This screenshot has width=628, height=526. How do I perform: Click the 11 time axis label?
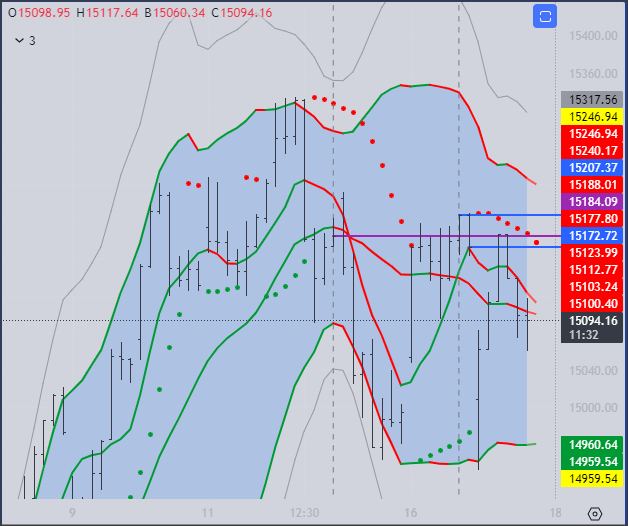(207, 513)
